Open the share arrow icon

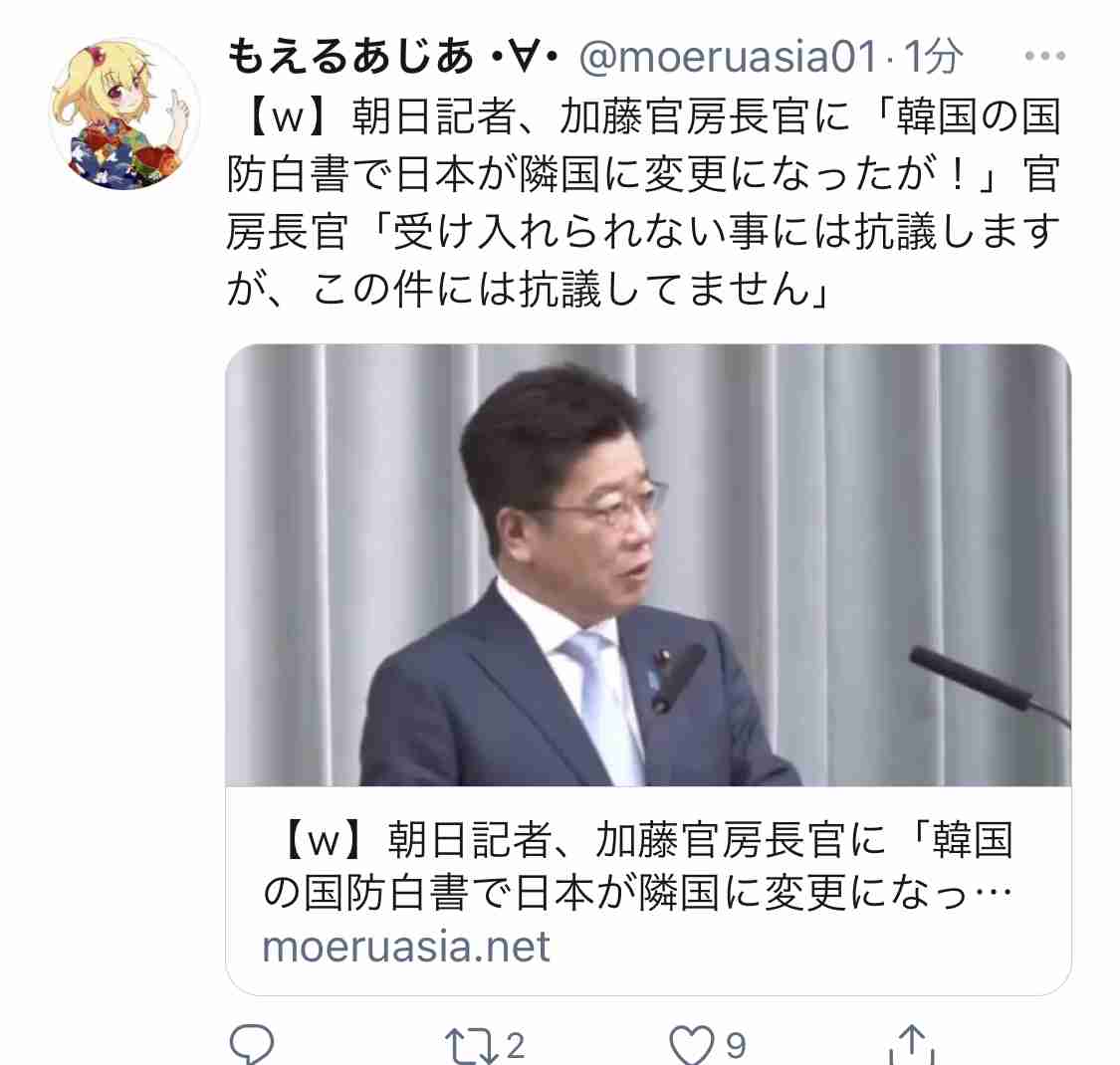pyautogui.click(x=911, y=1044)
